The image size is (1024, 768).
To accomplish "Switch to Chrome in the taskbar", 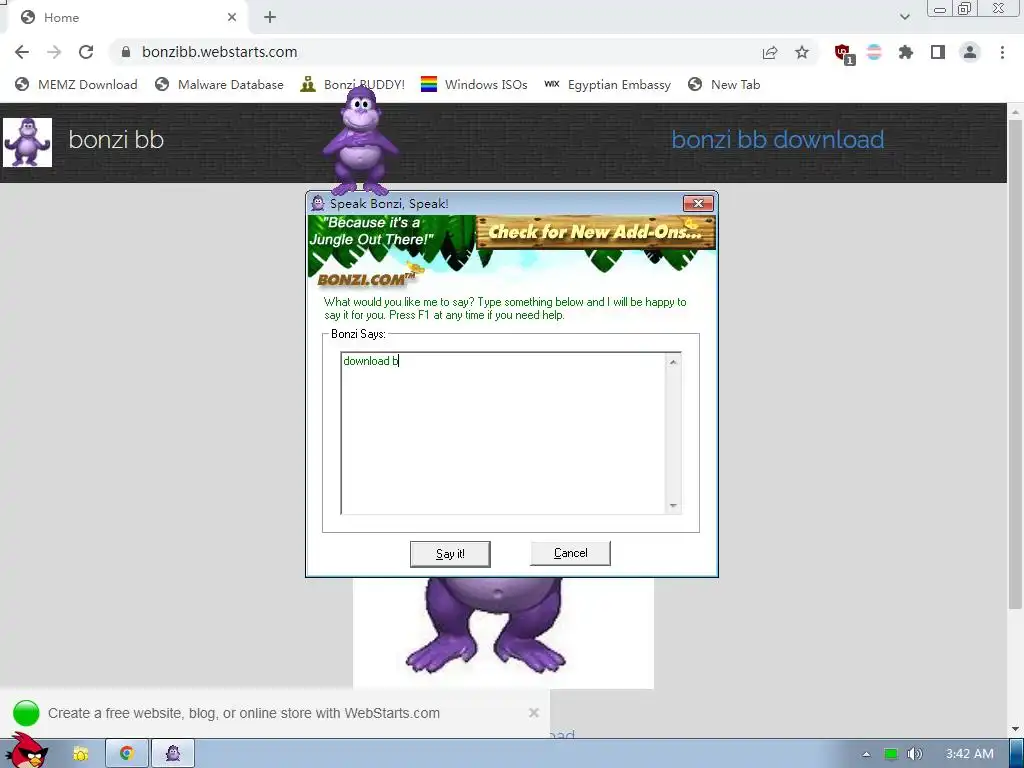I will click(x=127, y=754).
